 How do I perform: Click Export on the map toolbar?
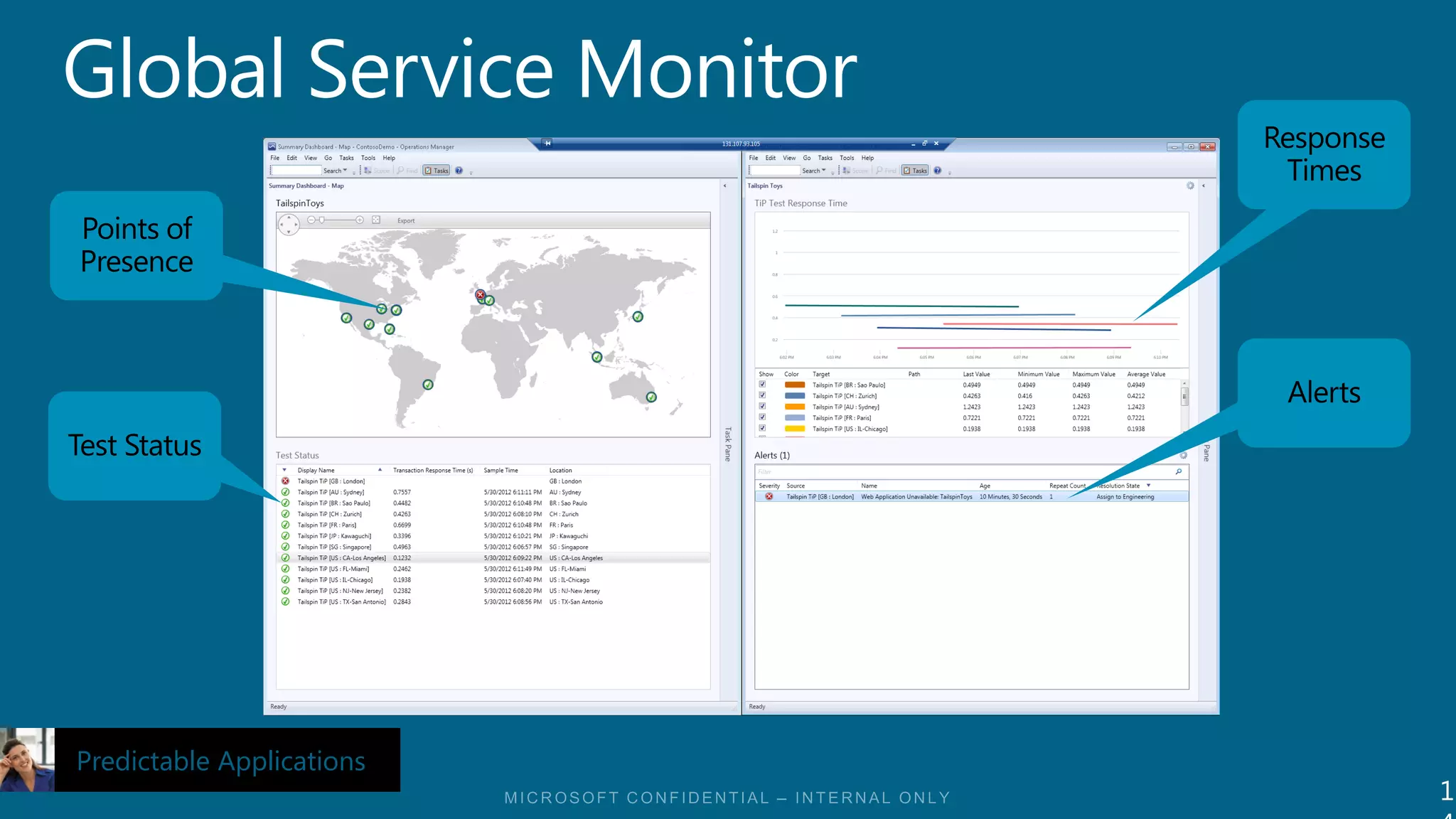click(x=406, y=220)
